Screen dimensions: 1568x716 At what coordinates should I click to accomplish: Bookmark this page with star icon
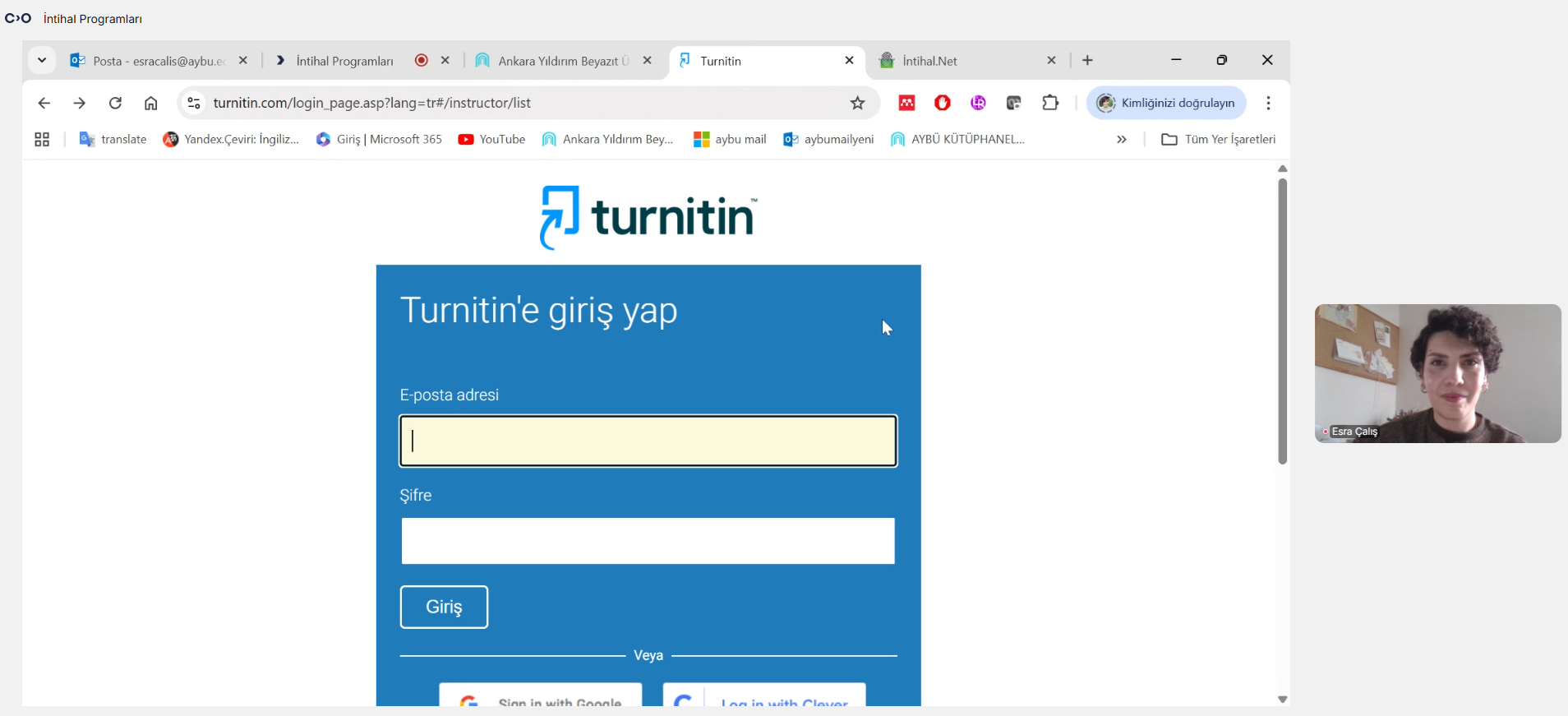coord(858,103)
